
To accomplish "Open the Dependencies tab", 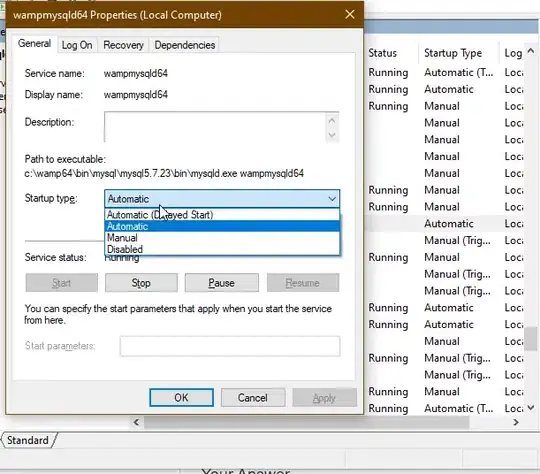I will click(x=185, y=45).
